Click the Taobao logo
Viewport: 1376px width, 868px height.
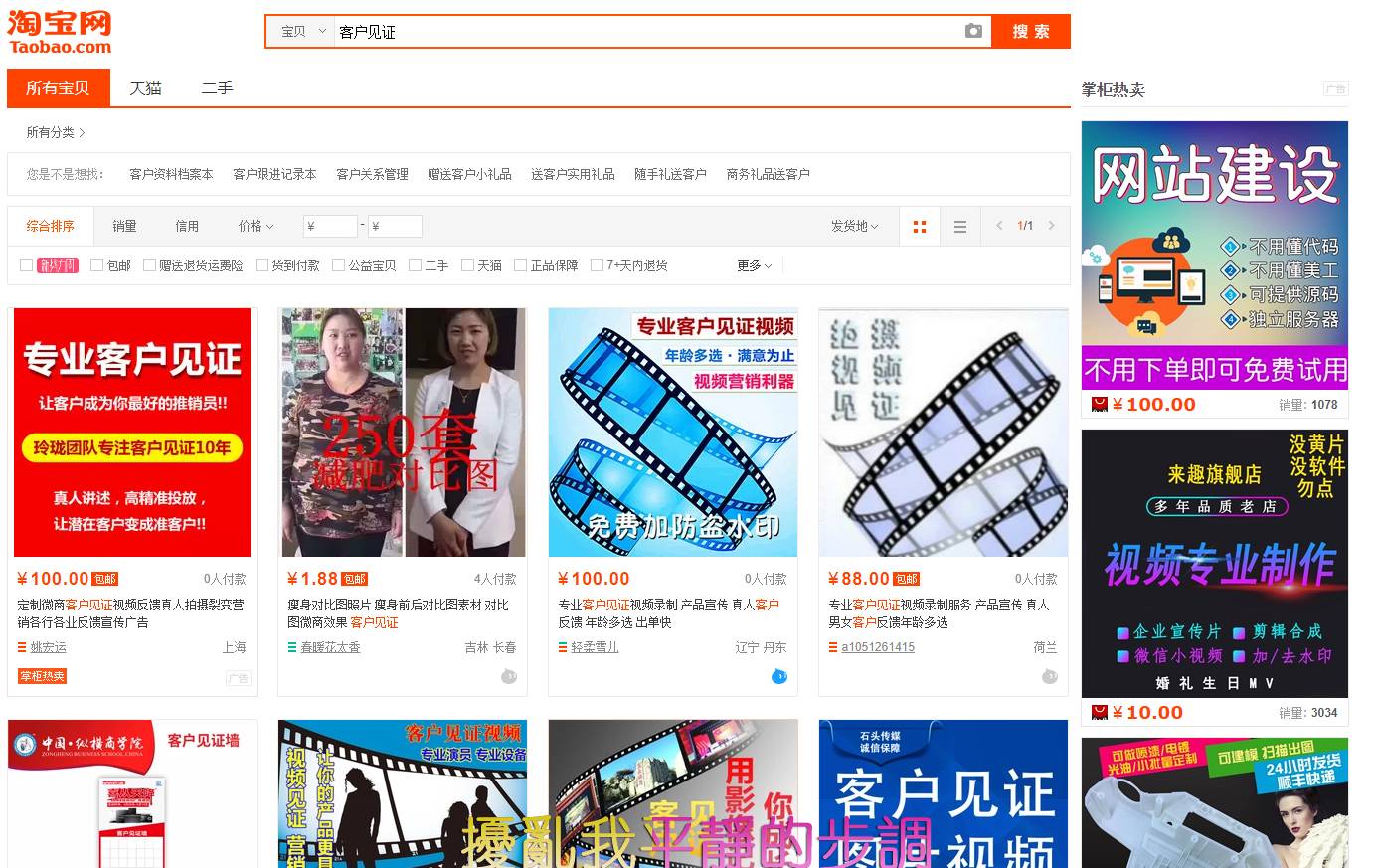pos(60,32)
